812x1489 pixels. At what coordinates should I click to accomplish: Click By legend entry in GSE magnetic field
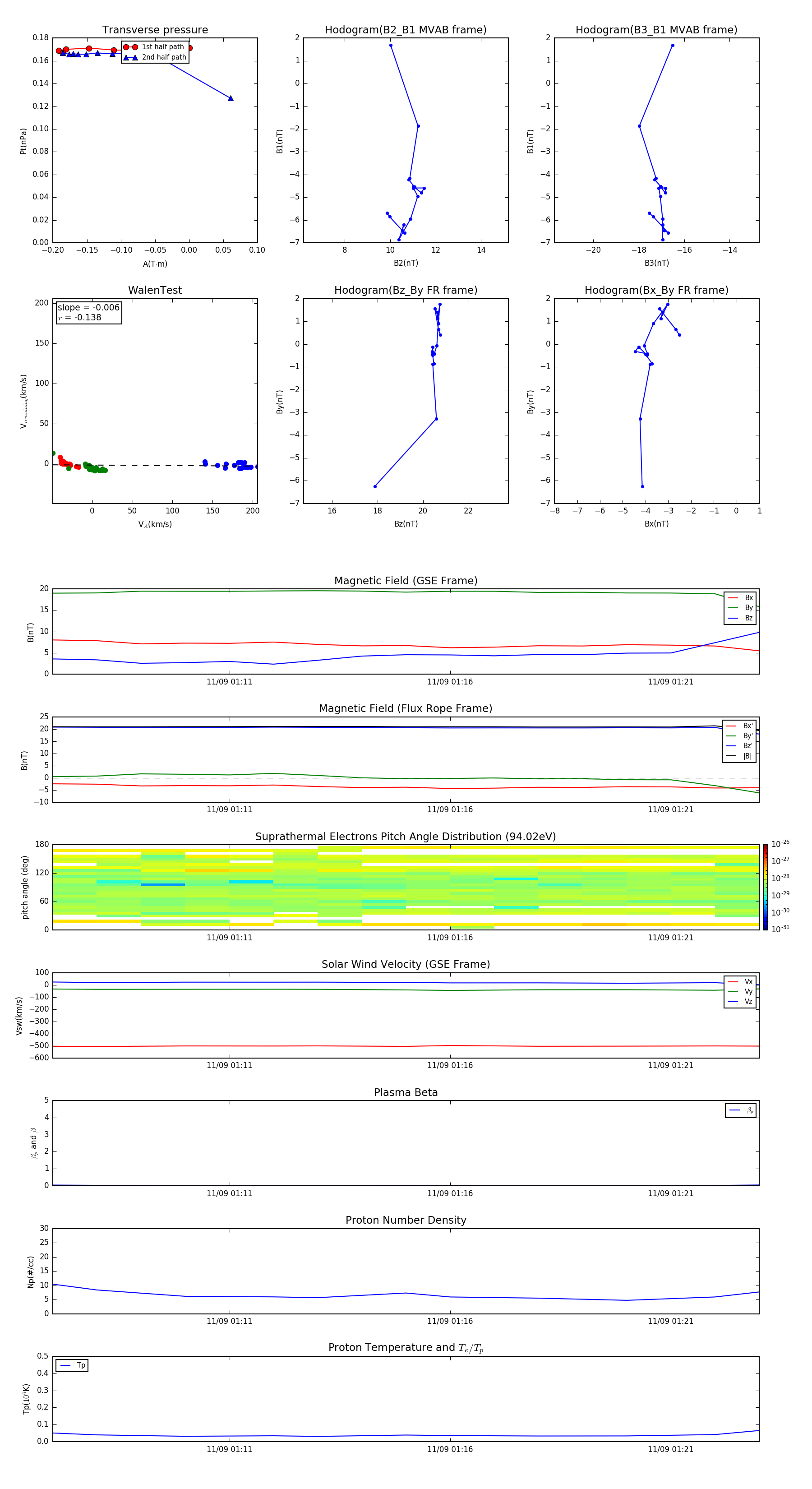coord(740,608)
